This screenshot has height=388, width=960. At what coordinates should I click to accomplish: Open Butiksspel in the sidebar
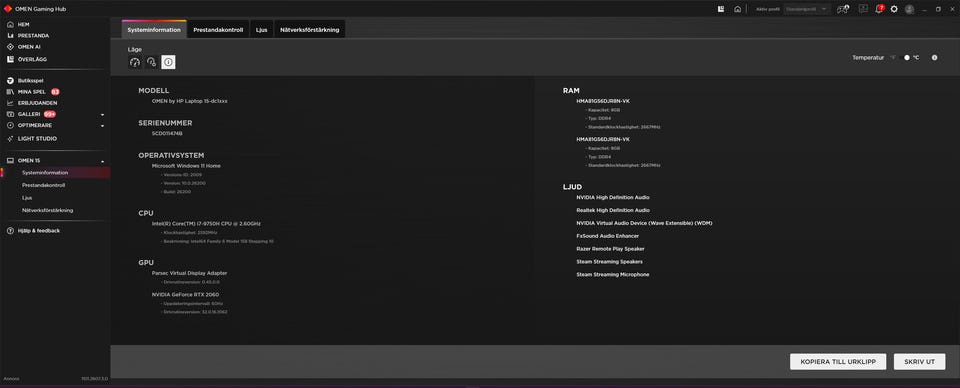click(x=31, y=80)
